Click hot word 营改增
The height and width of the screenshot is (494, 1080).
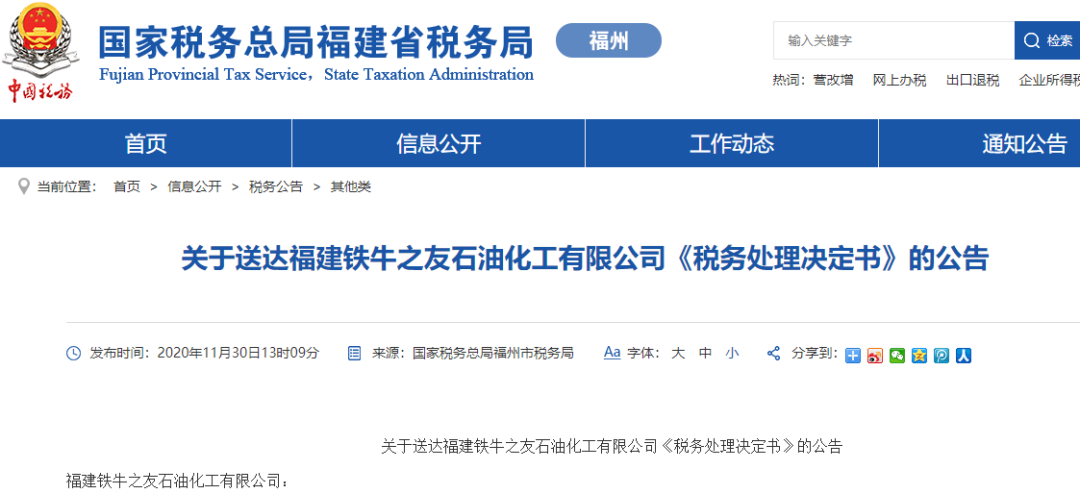[833, 81]
